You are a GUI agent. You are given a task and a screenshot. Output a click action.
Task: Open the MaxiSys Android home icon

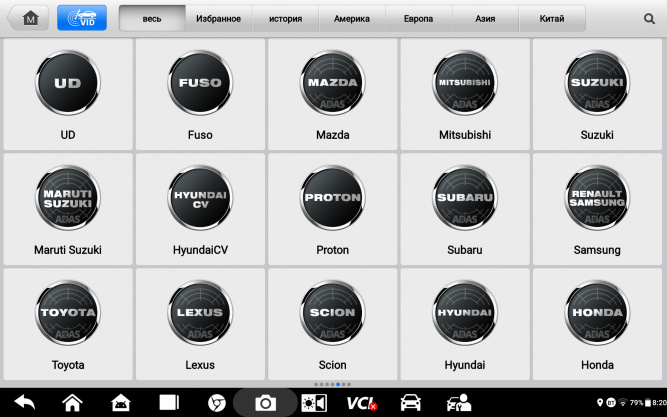pyautogui.click(x=121, y=402)
